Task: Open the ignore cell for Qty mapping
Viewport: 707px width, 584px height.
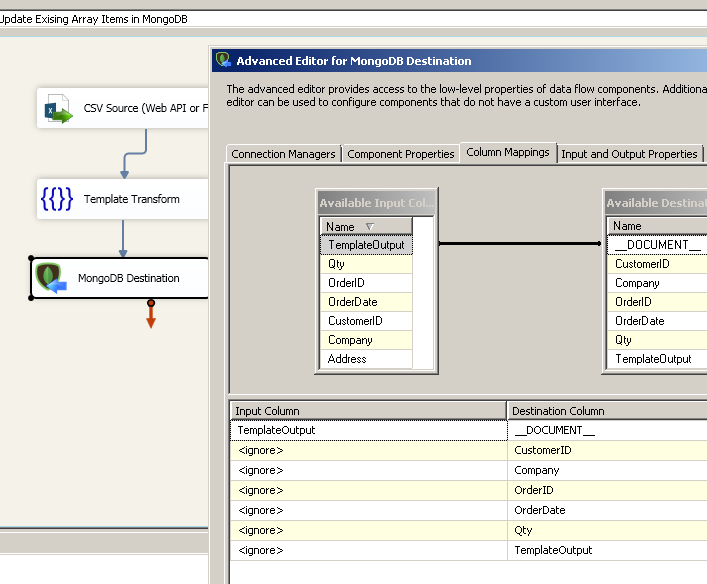Action: pyautogui.click(x=369, y=530)
